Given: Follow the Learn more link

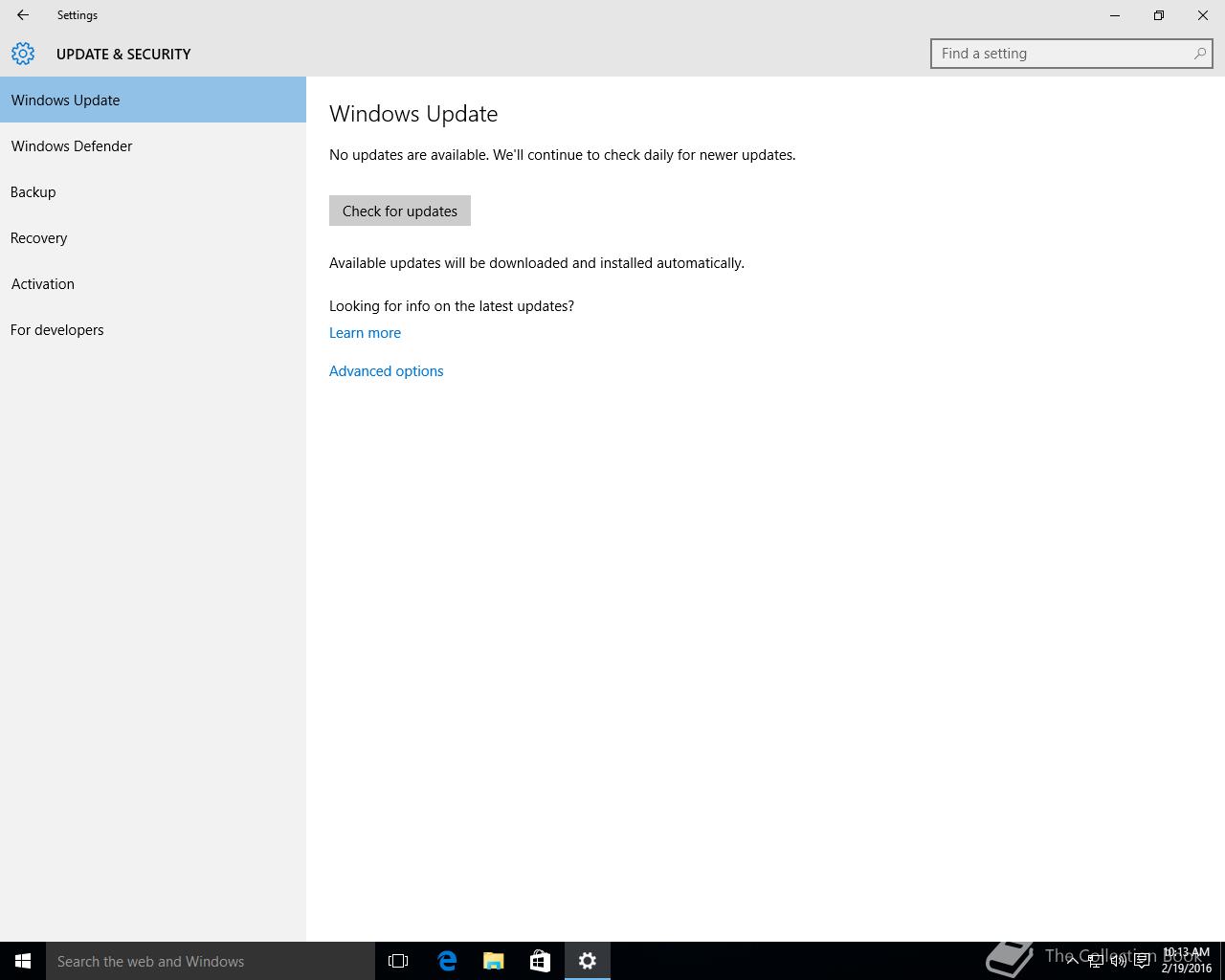Looking at the screenshot, I should tap(365, 333).
